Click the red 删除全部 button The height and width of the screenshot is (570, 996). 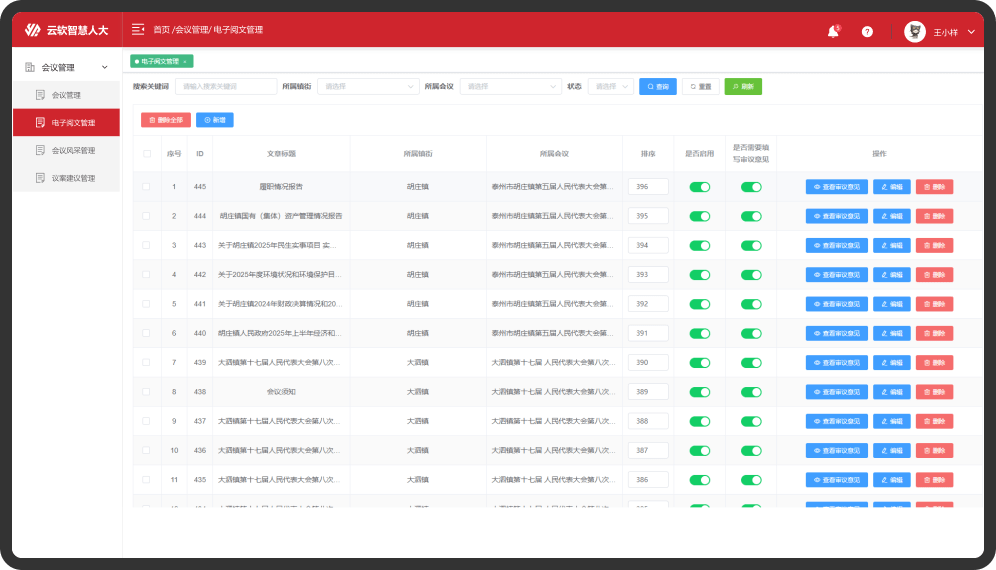[x=166, y=120]
